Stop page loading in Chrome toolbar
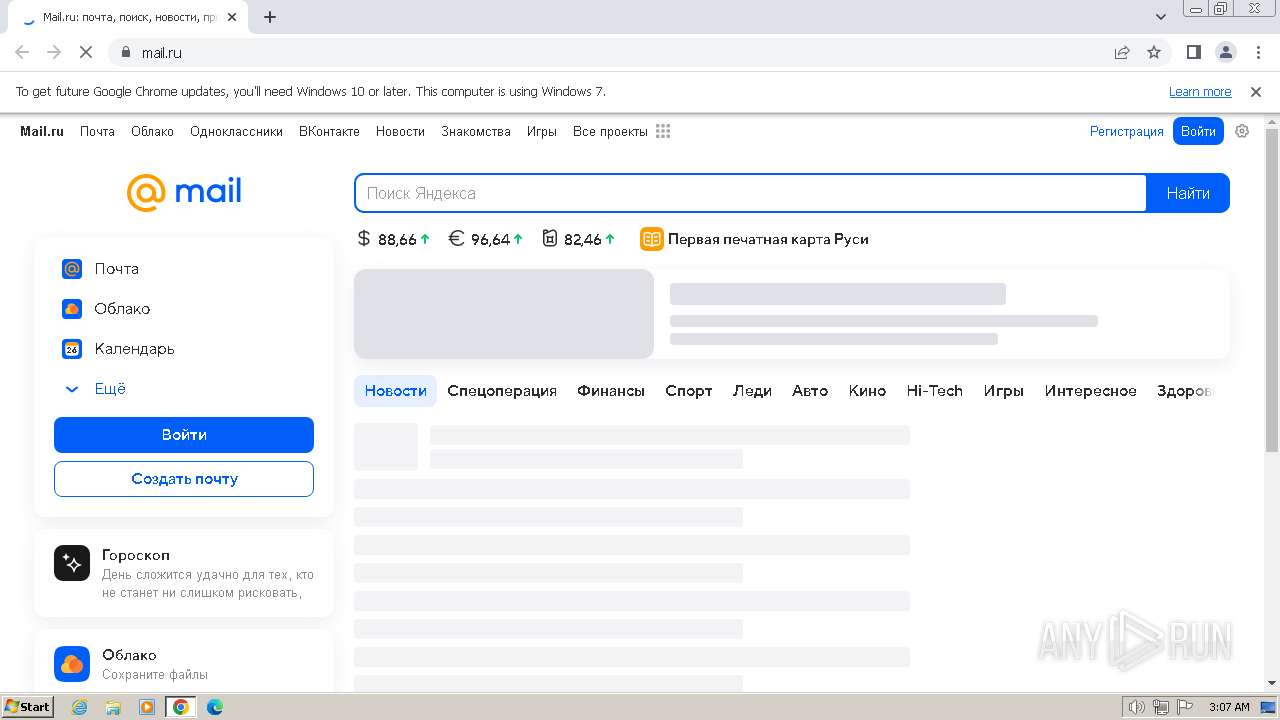Screen dimensions: 1280x720 [x=86, y=52]
